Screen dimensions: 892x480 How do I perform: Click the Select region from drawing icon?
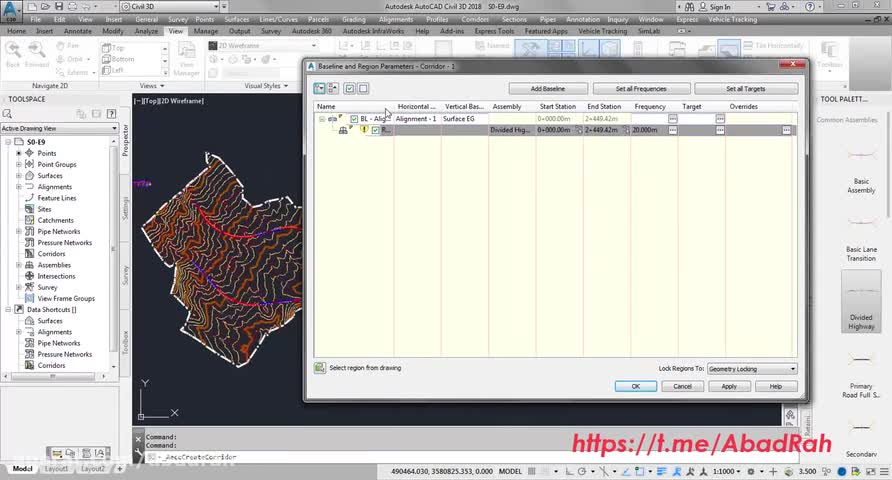pos(320,368)
